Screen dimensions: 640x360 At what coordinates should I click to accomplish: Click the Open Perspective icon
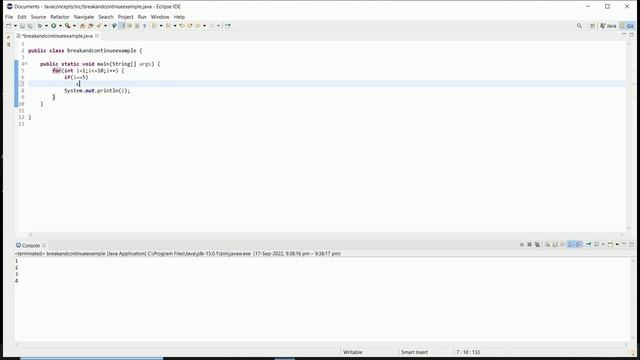[592, 26]
